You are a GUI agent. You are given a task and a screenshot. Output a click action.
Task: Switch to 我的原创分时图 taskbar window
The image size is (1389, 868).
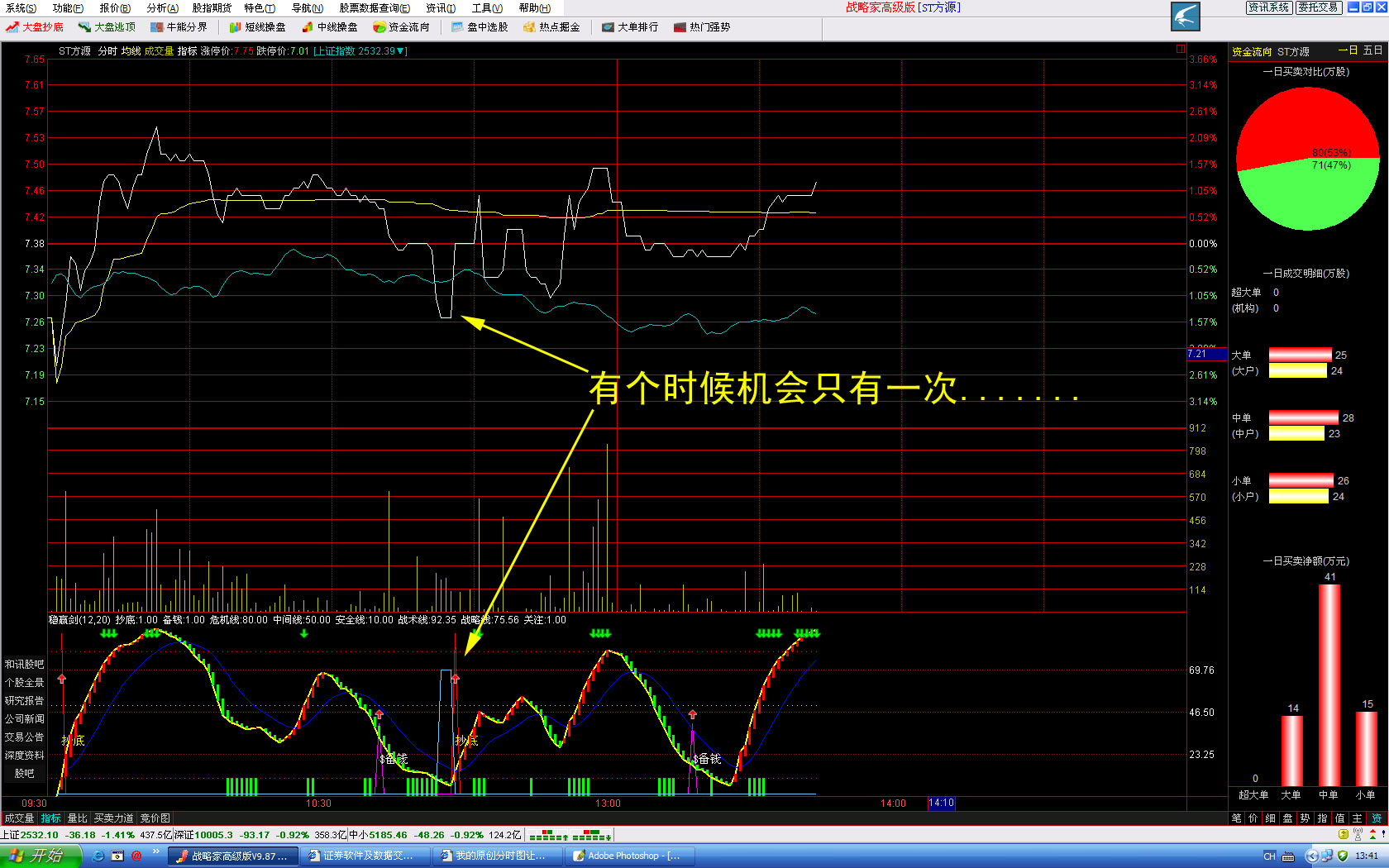click(497, 856)
